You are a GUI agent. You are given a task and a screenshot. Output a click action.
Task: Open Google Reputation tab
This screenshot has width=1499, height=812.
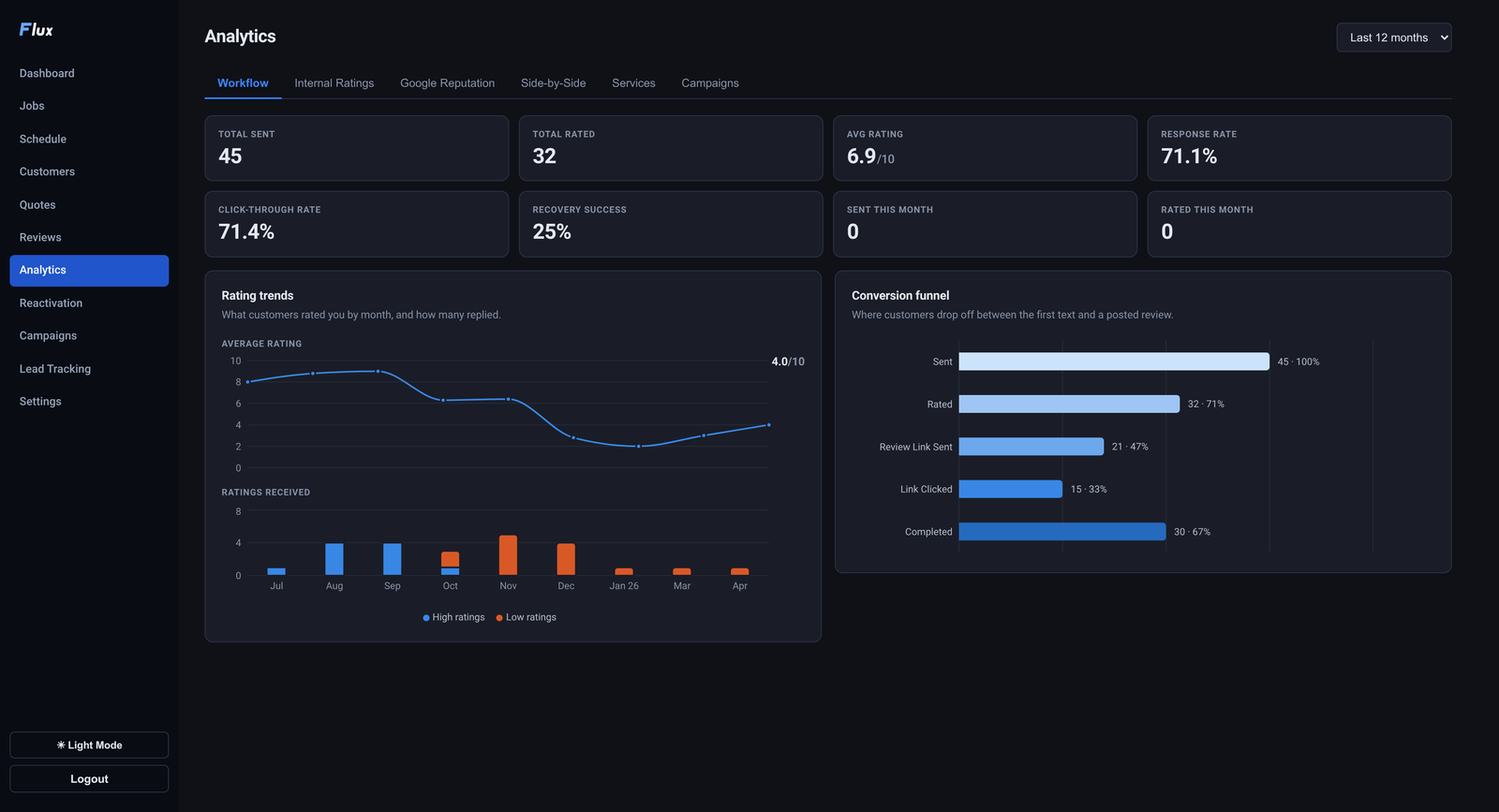447,83
